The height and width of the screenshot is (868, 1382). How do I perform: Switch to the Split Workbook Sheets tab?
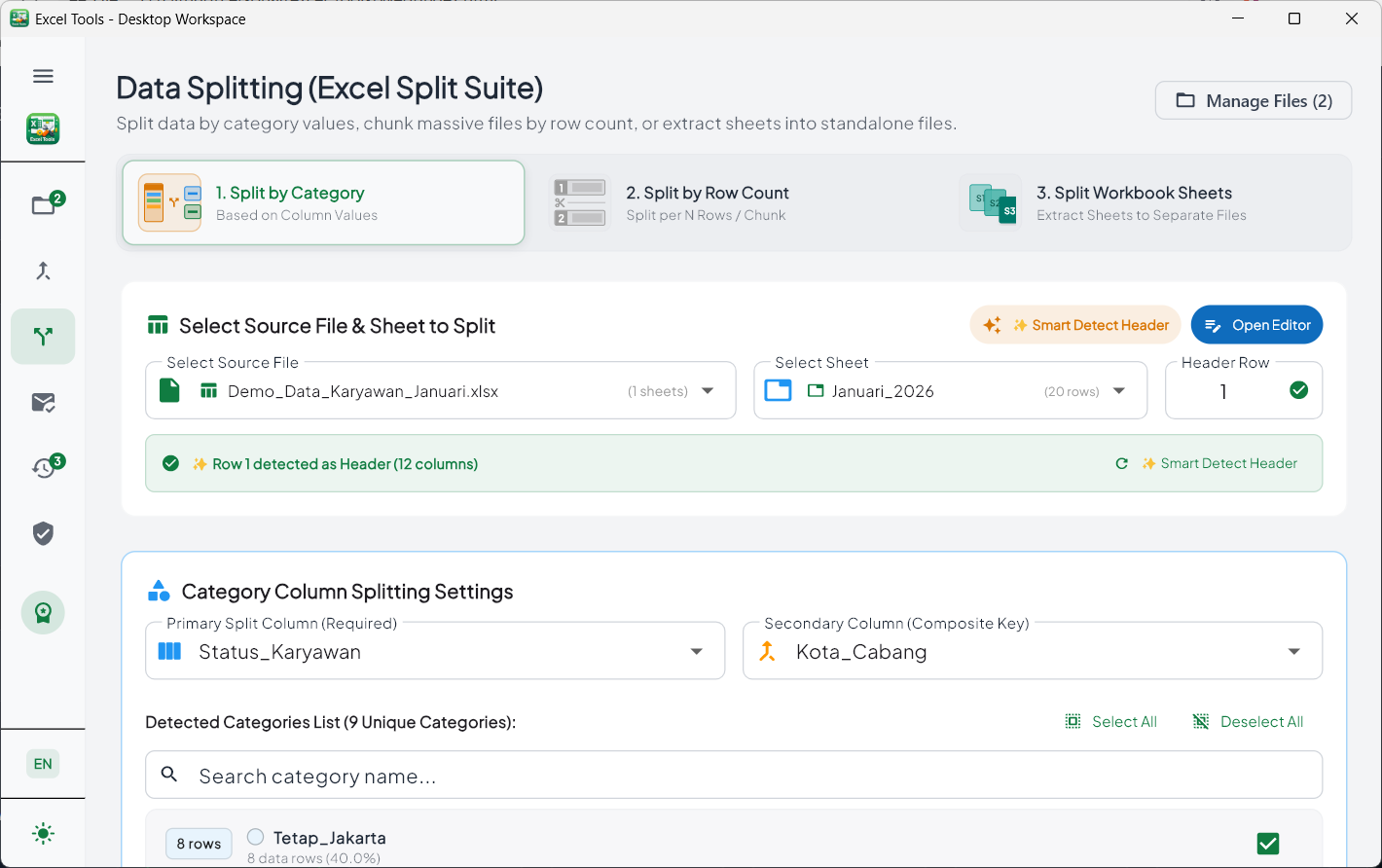pyautogui.click(x=1145, y=202)
